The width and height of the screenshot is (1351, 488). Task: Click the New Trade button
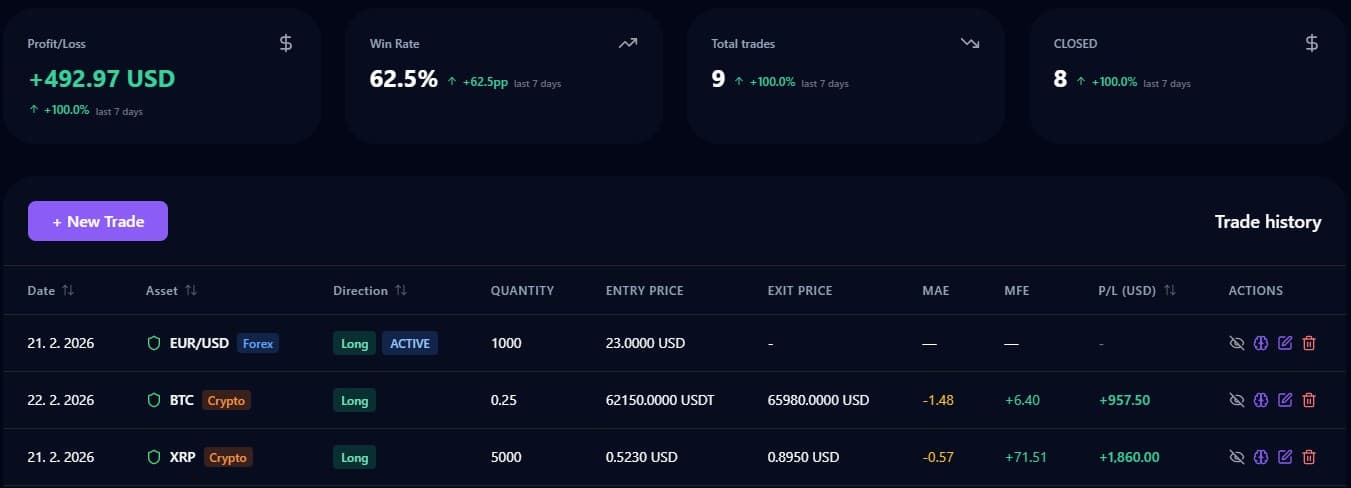(x=98, y=221)
